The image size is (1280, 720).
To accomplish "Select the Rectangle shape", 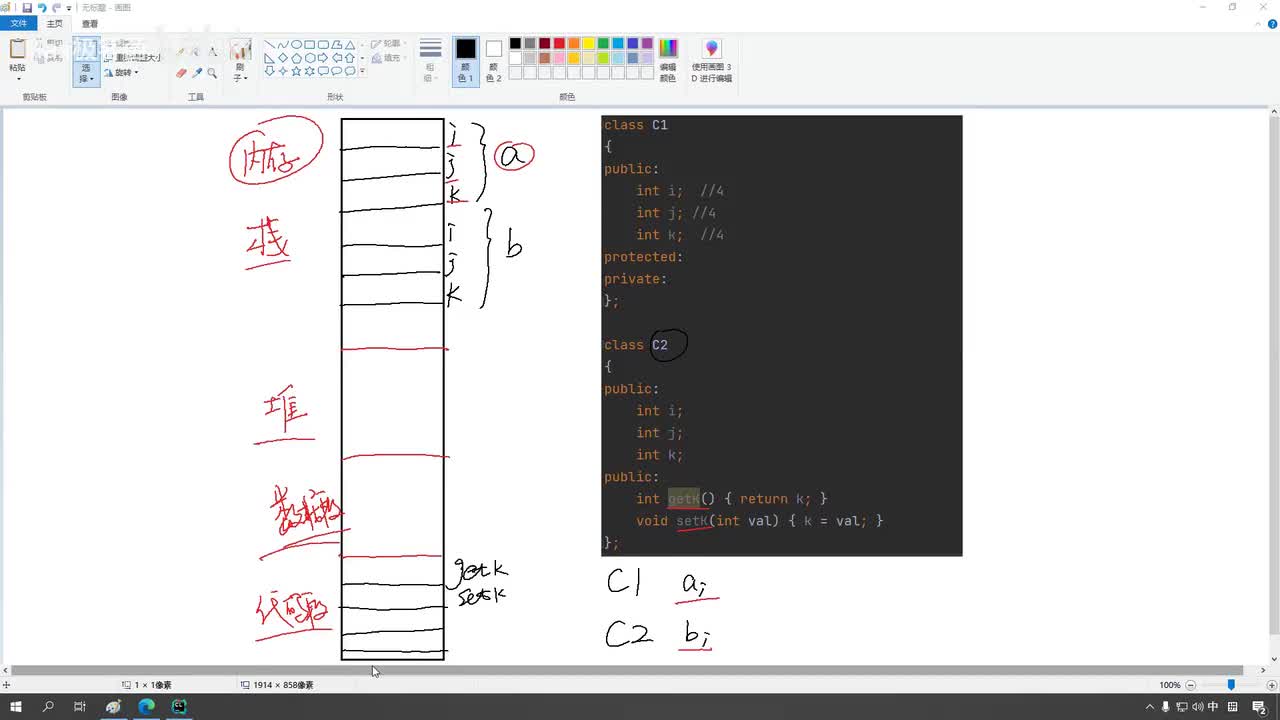I will [309, 44].
